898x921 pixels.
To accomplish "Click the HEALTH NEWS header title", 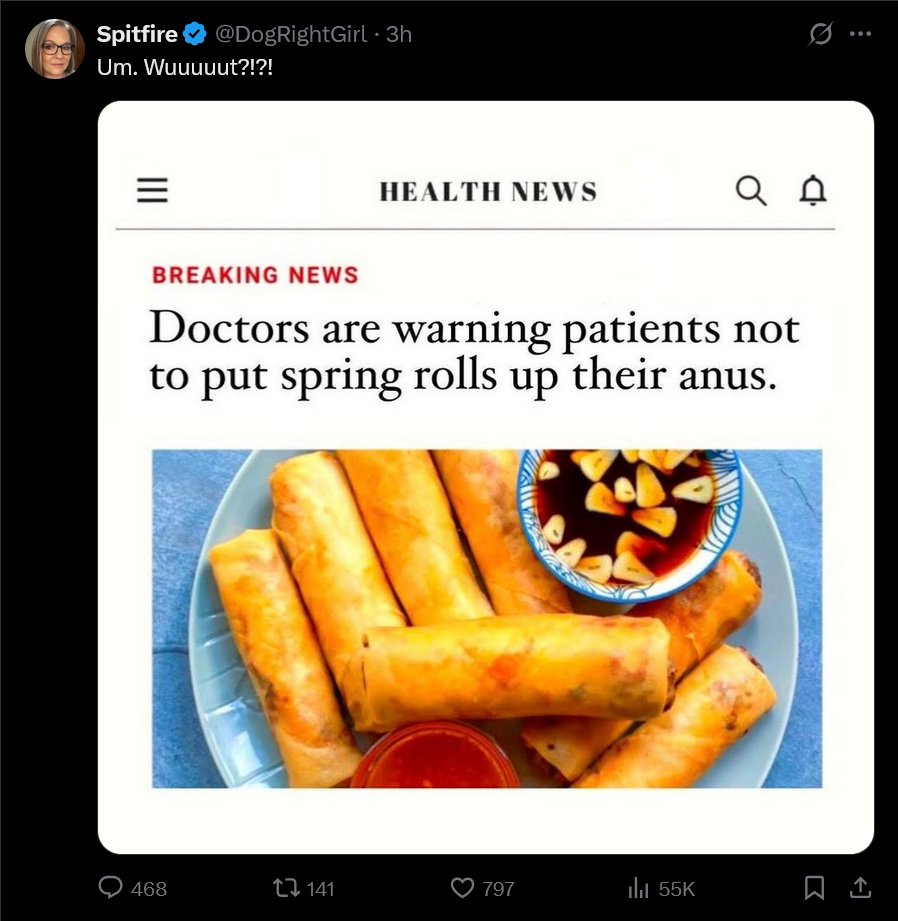I will tap(488, 192).
